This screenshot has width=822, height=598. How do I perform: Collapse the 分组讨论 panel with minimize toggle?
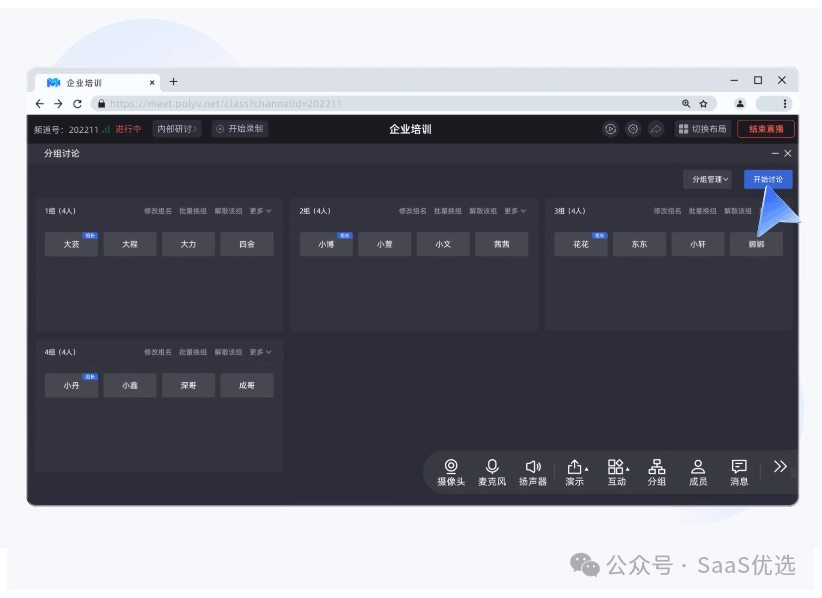pos(776,153)
